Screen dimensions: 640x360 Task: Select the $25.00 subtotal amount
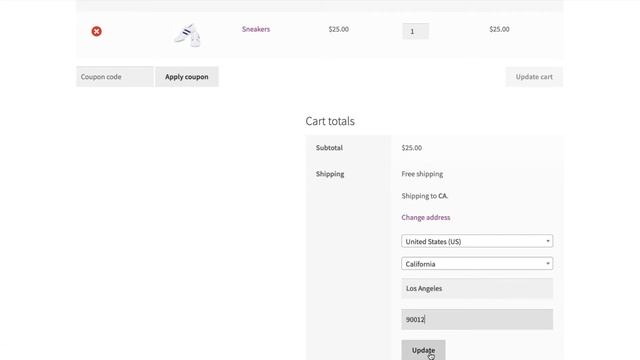[x=411, y=148]
